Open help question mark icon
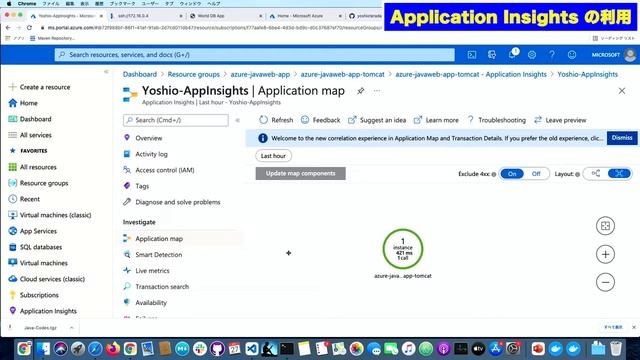The image size is (640, 360). tap(552, 55)
